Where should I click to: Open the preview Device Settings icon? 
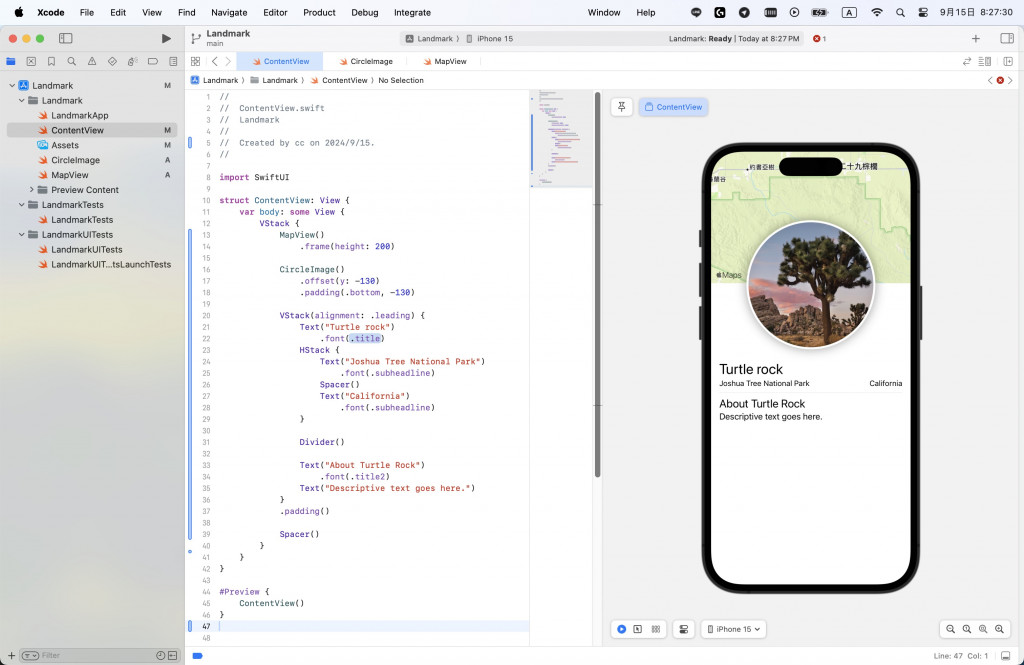pyautogui.click(x=684, y=629)
